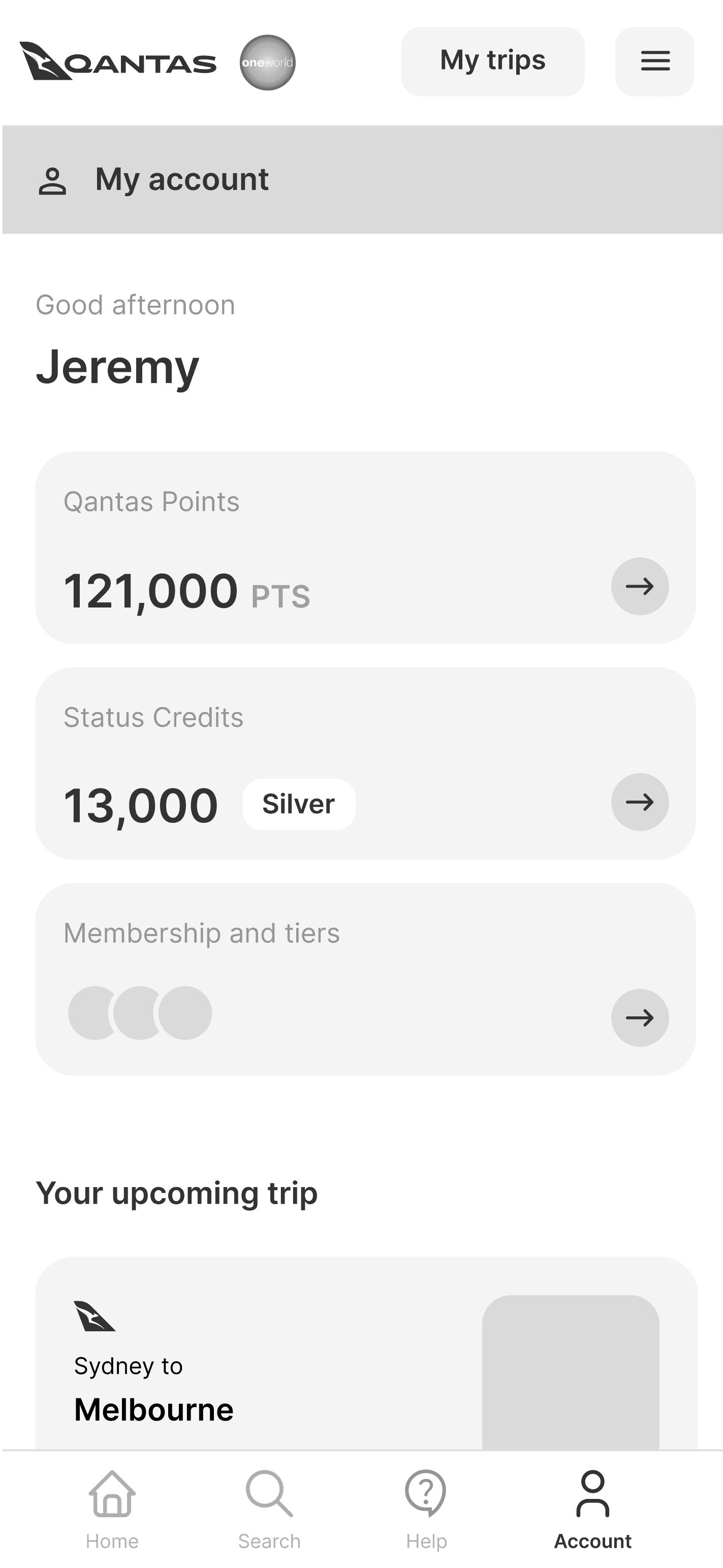Click the Silver status badge
Image resolution: width=723 pixels, height=1568 pixels.
pos(298,804)
